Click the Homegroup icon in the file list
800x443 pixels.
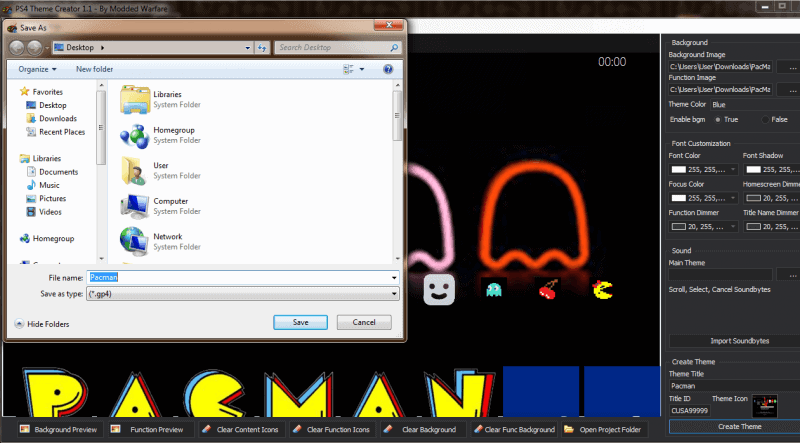coord(135,135)
